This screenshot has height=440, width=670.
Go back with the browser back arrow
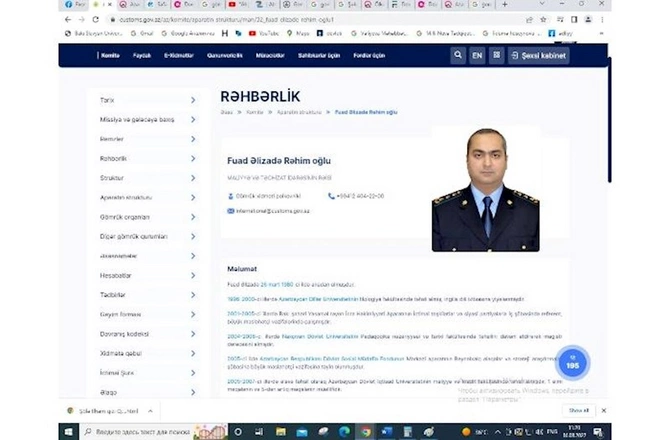68,20
